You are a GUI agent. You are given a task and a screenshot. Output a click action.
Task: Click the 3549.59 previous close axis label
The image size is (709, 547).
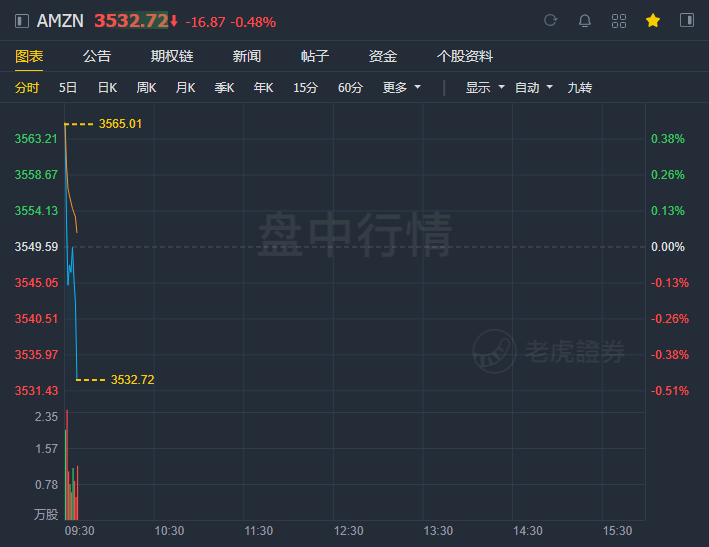[x=36, y=247]
